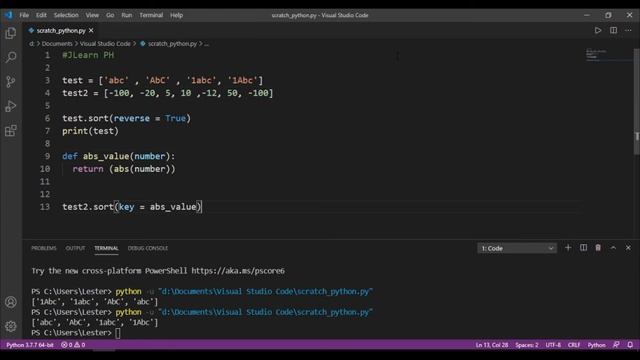The height and width of the screenshot is (360, 640).
Task: Show errors and warnings count
Action: coord(73,345)
